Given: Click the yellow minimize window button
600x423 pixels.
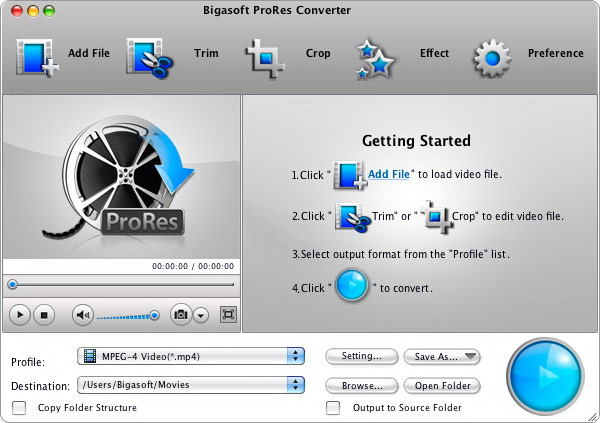Looking at the screenshot, I should pyautogui.click(x=33, y=11).
